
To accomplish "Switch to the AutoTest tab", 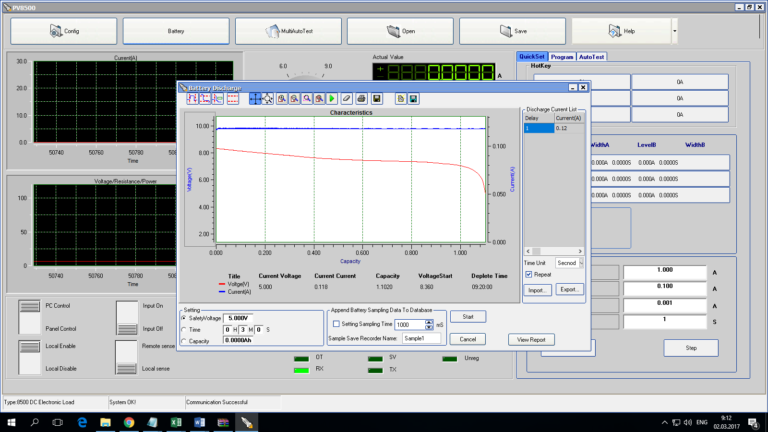I will [591, 57].
